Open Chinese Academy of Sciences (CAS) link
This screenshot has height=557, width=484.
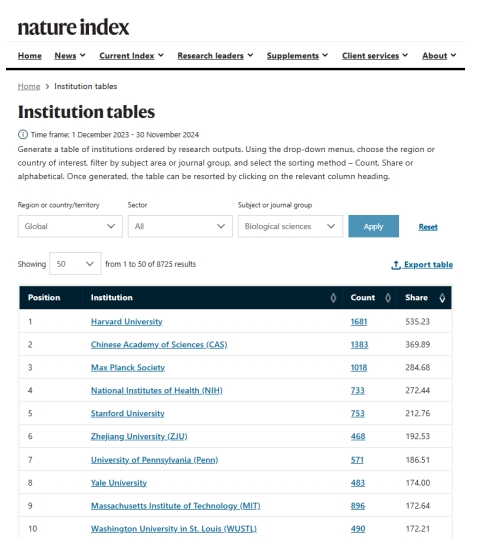159,345
